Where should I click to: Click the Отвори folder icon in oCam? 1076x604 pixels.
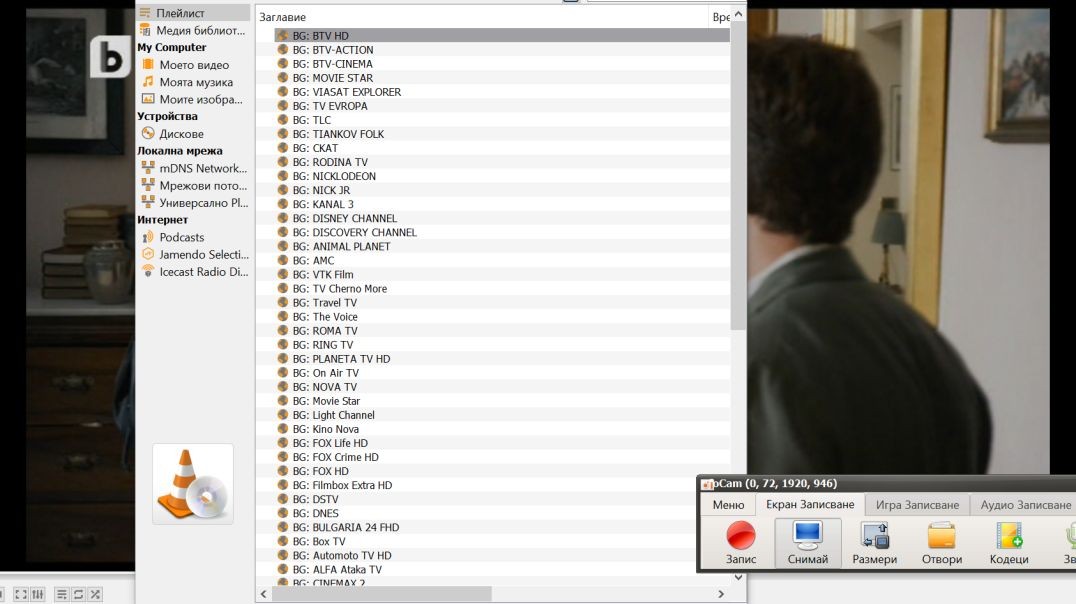(942, 542)
